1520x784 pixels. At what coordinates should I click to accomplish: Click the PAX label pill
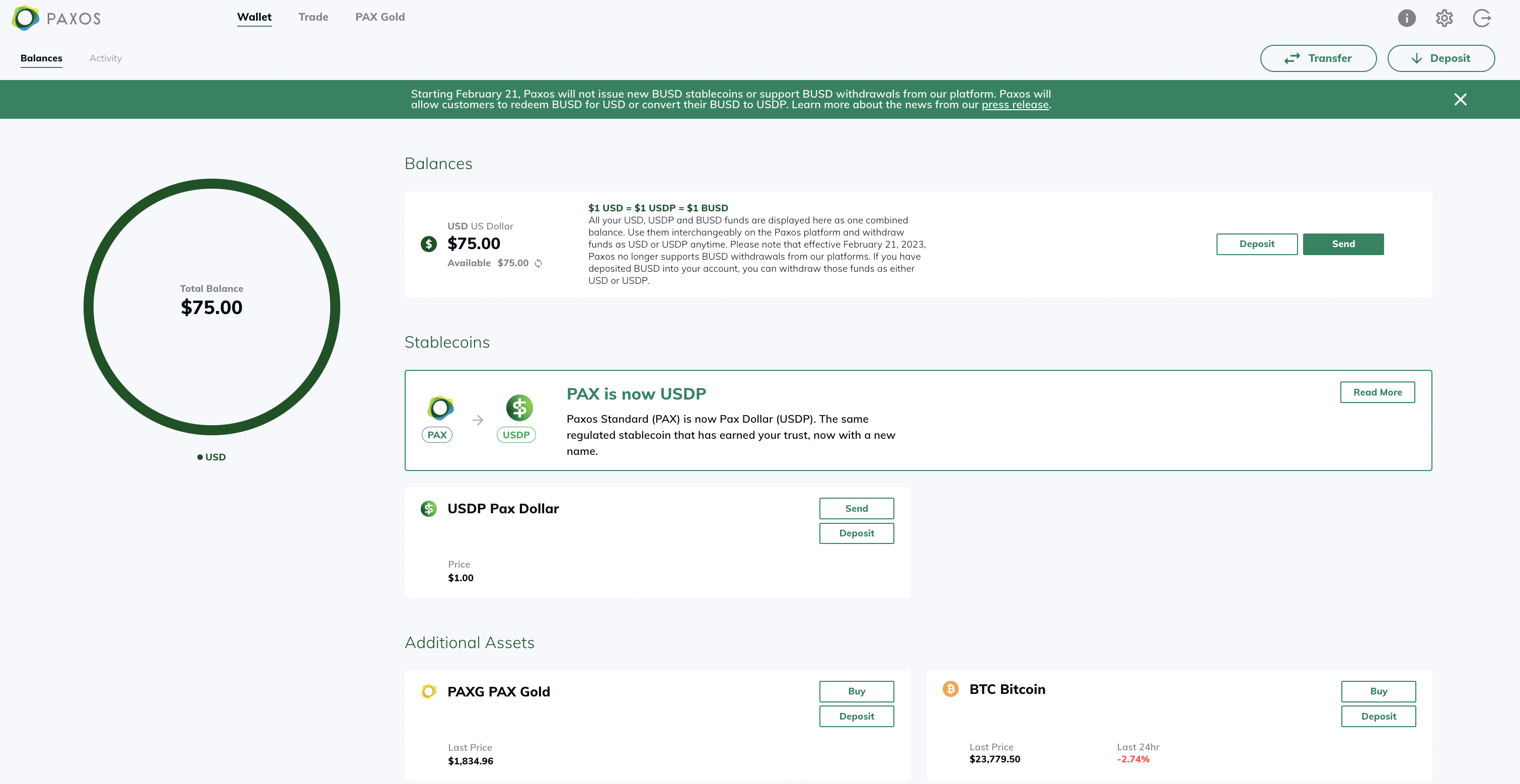(x=437, y=435)
